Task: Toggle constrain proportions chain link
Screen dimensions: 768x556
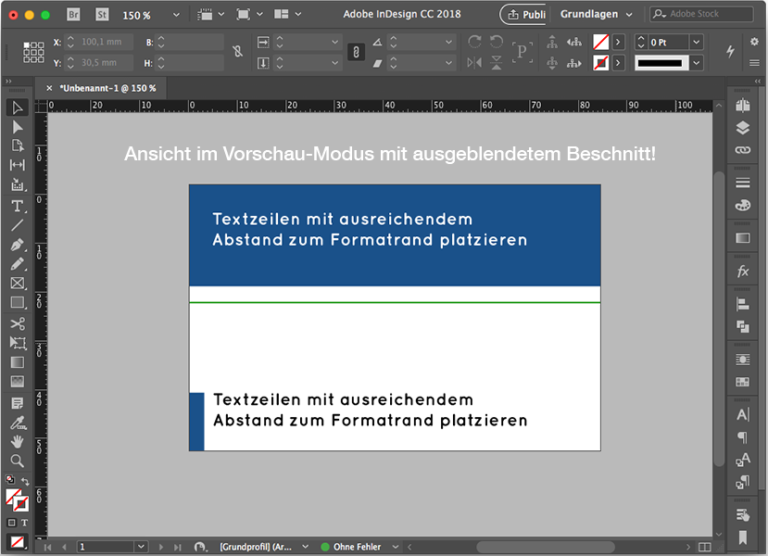Action: [x=237, y=52]
